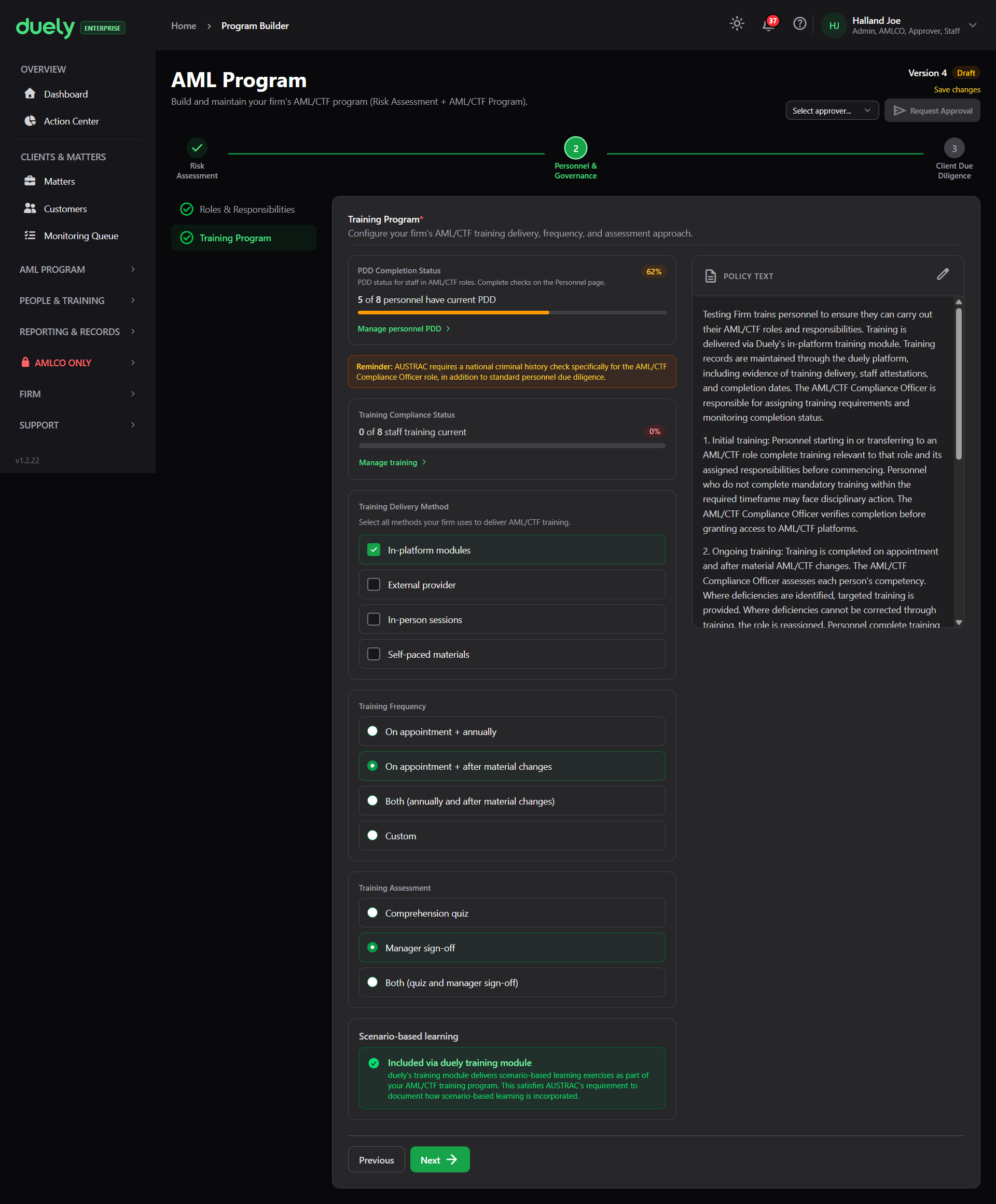The width and height of the screenshot is (996, 1204).
Task: Go to step 3 Client Due Diligence circle
Action: pyautogui.click(x=954, y=148)
